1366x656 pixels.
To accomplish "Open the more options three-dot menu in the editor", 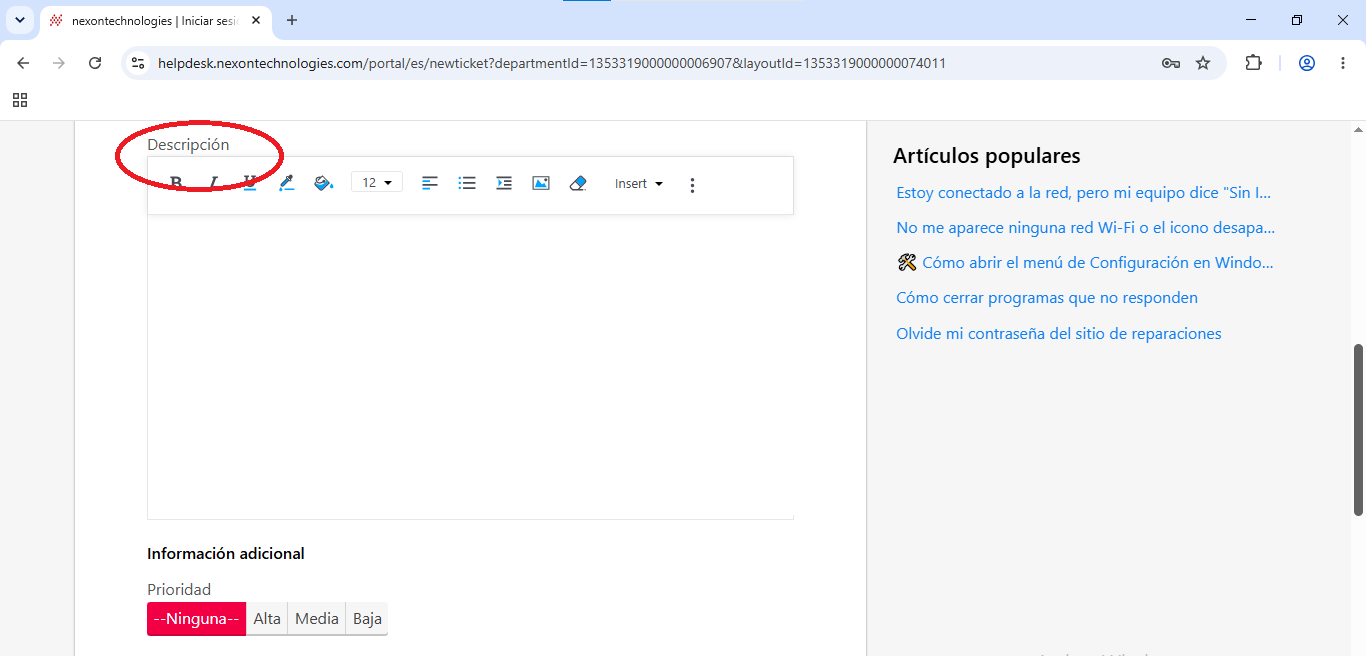I will pos(692,185).
